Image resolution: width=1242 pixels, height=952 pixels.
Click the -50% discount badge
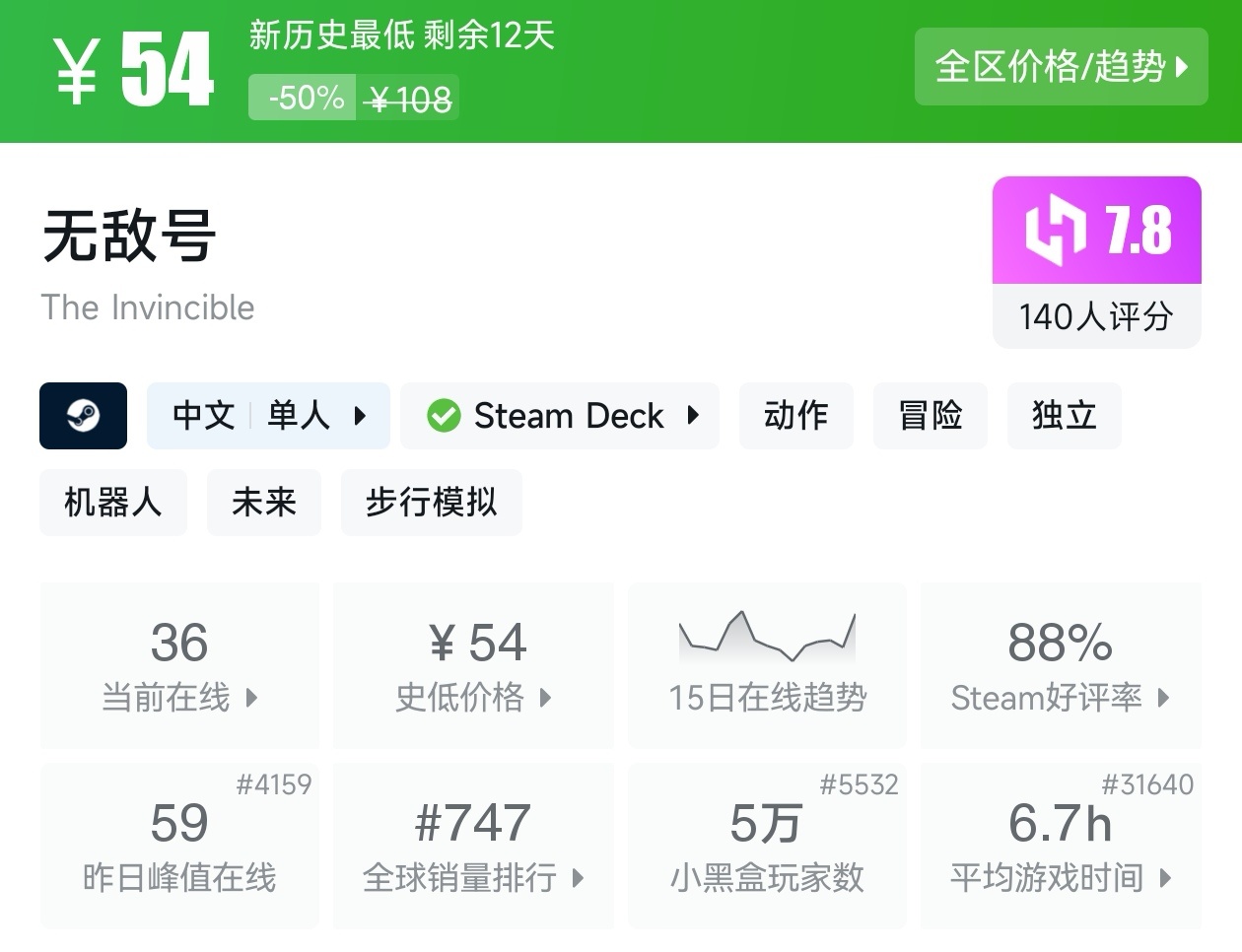[x=304, y=99]
